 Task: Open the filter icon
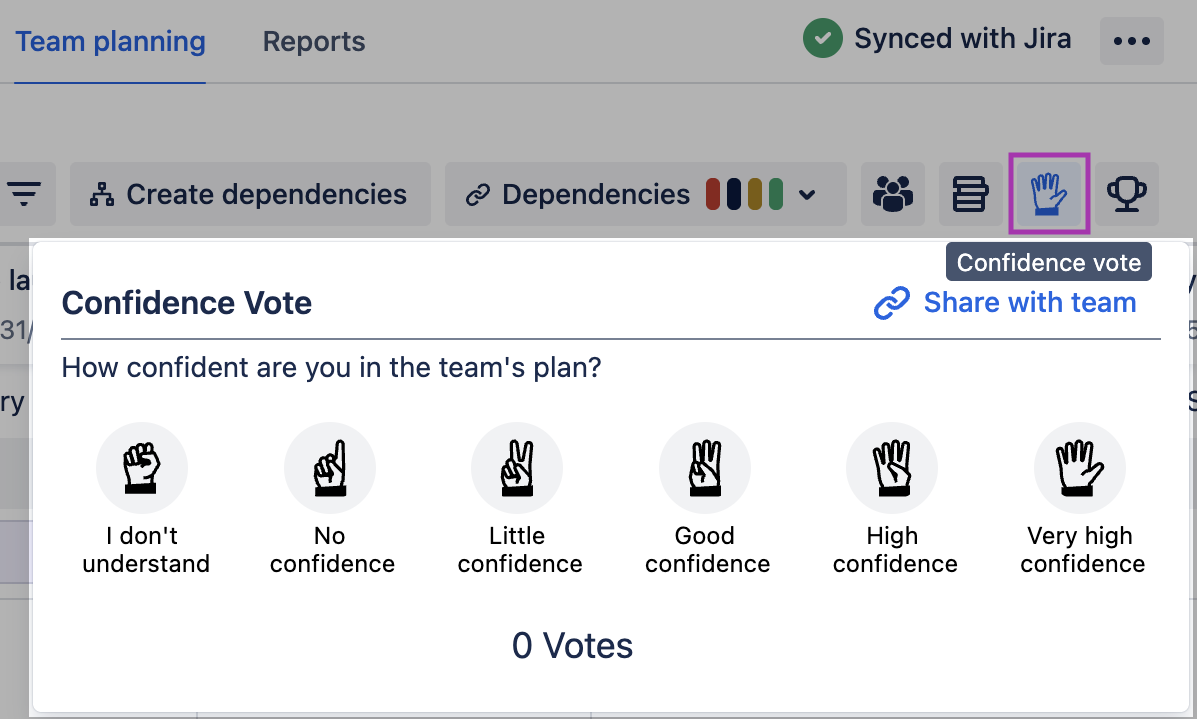[25, 193]
